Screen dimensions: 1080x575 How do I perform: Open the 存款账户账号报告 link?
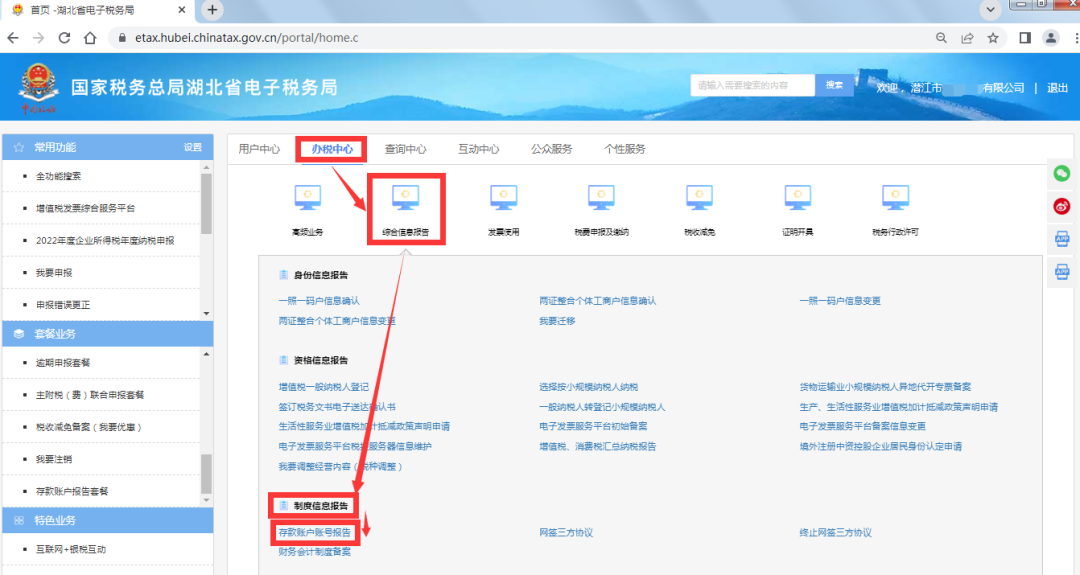coord(315,532)
